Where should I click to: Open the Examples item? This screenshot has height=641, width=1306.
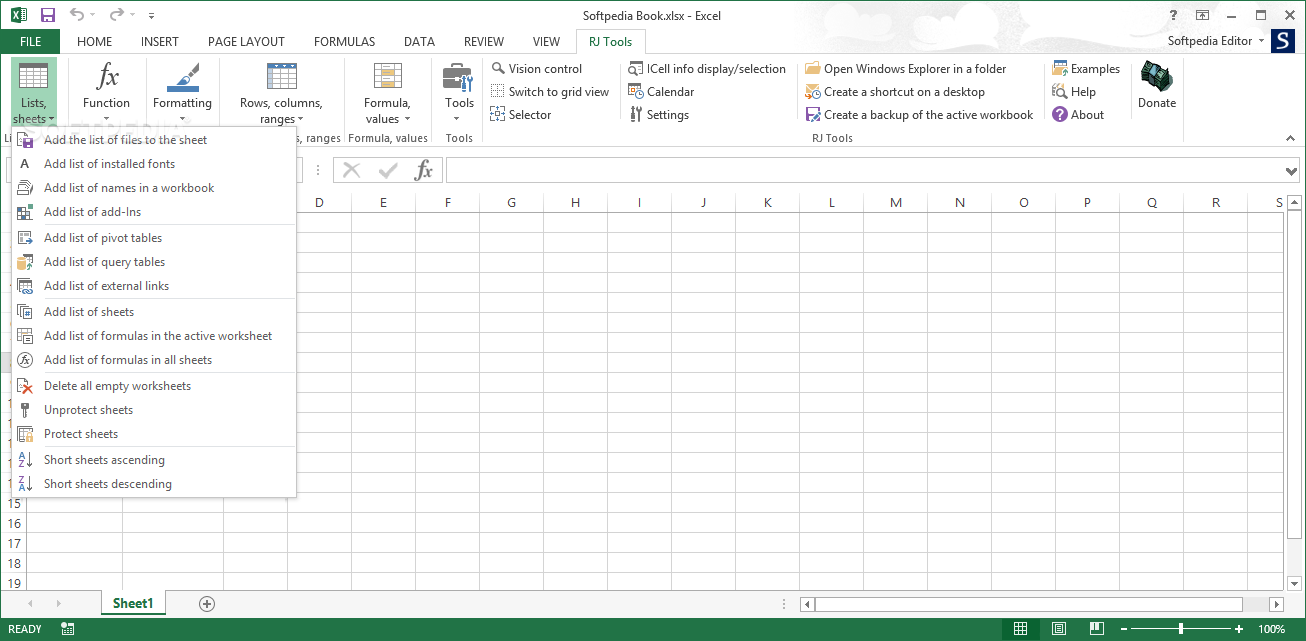[1086, 69]
